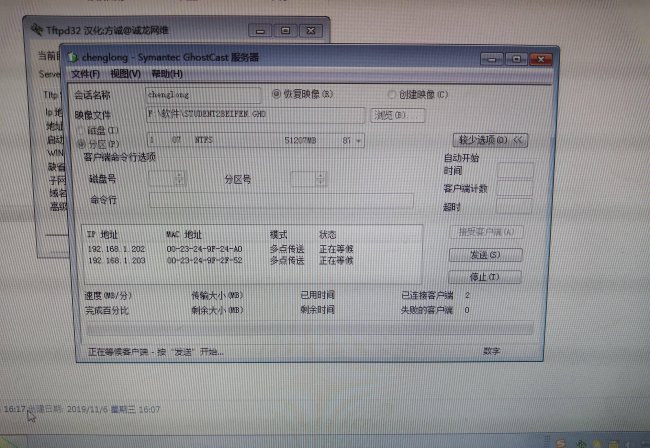650x448 pixels.
Task: Click the 命令行 input field
Action: (x=281, y=201)
